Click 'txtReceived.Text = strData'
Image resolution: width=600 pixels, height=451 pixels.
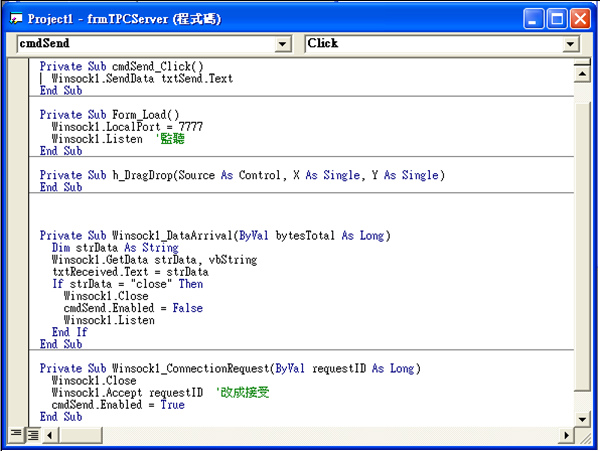click(130, 272)
